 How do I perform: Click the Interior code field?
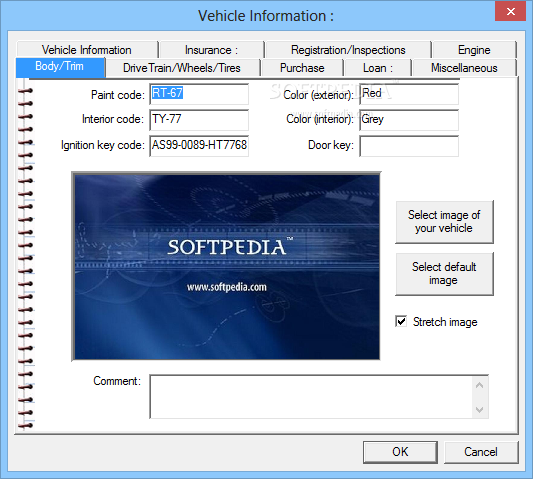[x=199, y=120]
